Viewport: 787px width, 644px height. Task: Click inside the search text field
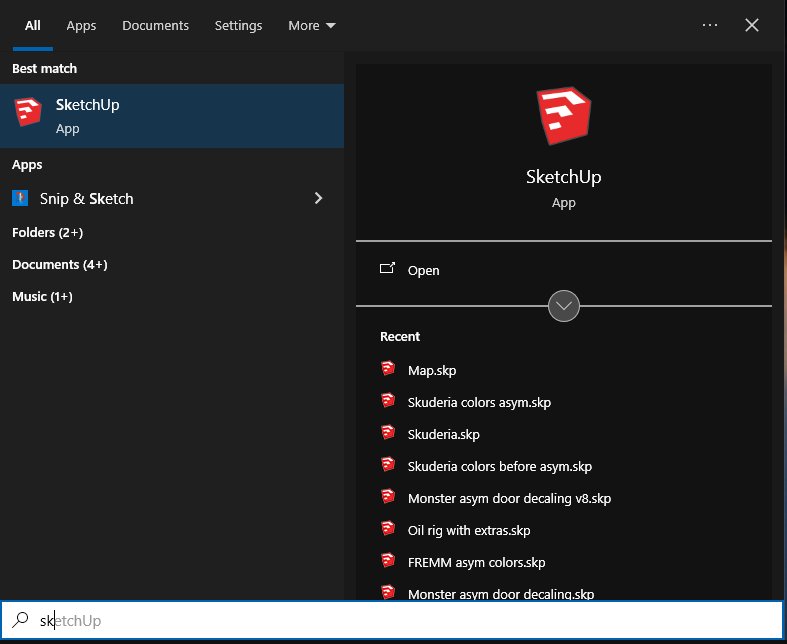pyautogui.click(x=400, y=621)
